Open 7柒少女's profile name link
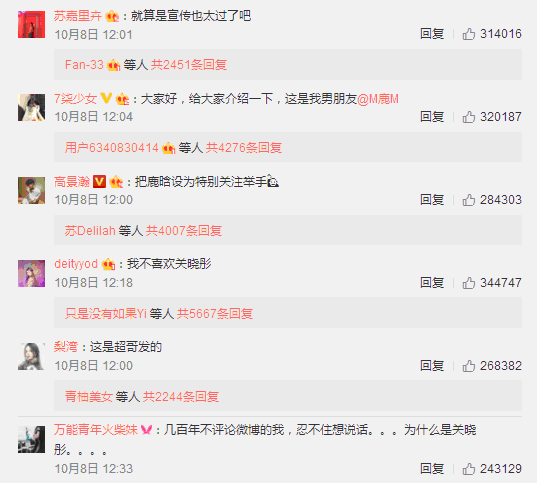The image size is (537, 483). (x=75, y=99)
